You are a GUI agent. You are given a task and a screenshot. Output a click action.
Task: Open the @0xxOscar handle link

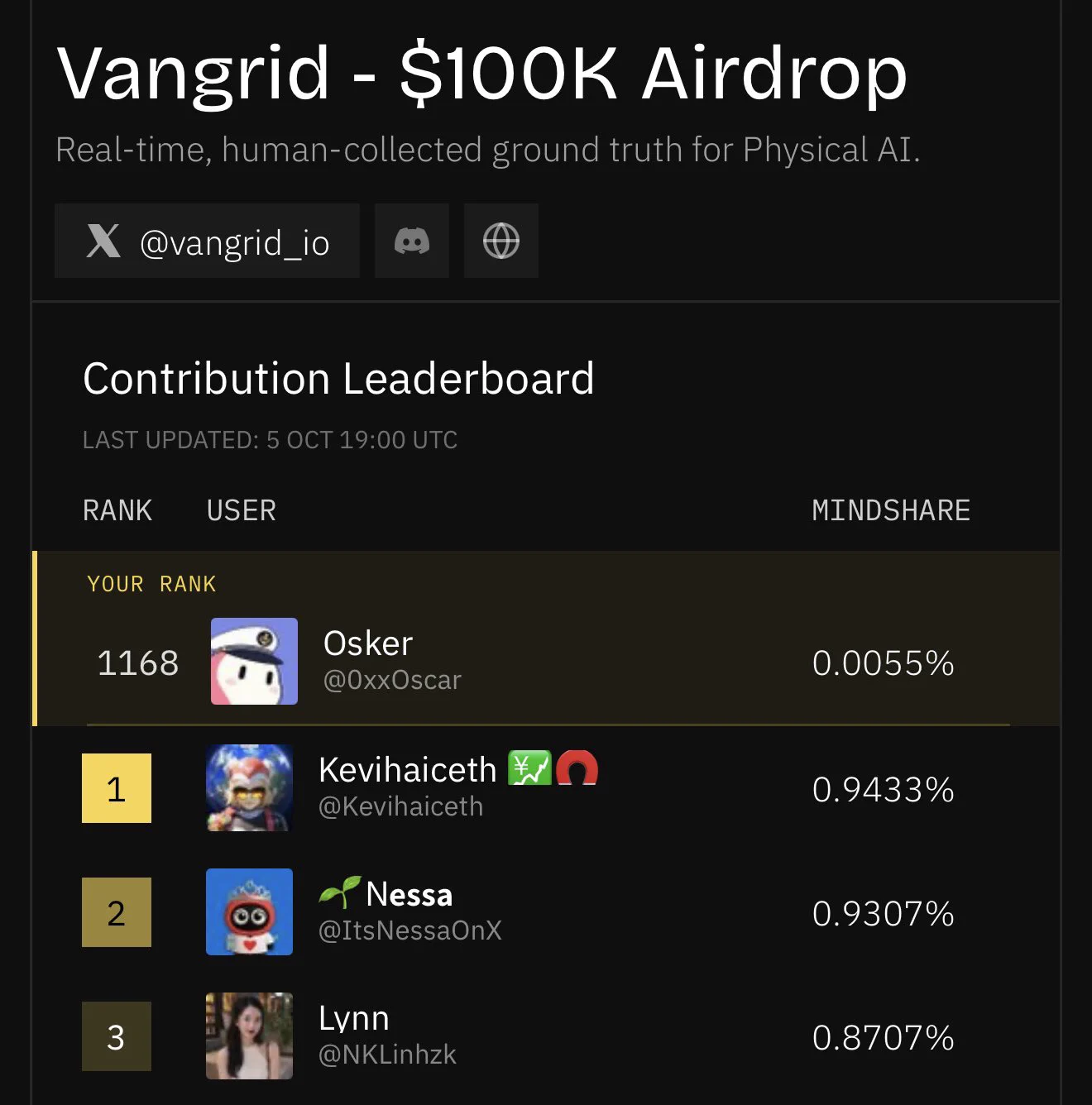(x=392, y=680)
